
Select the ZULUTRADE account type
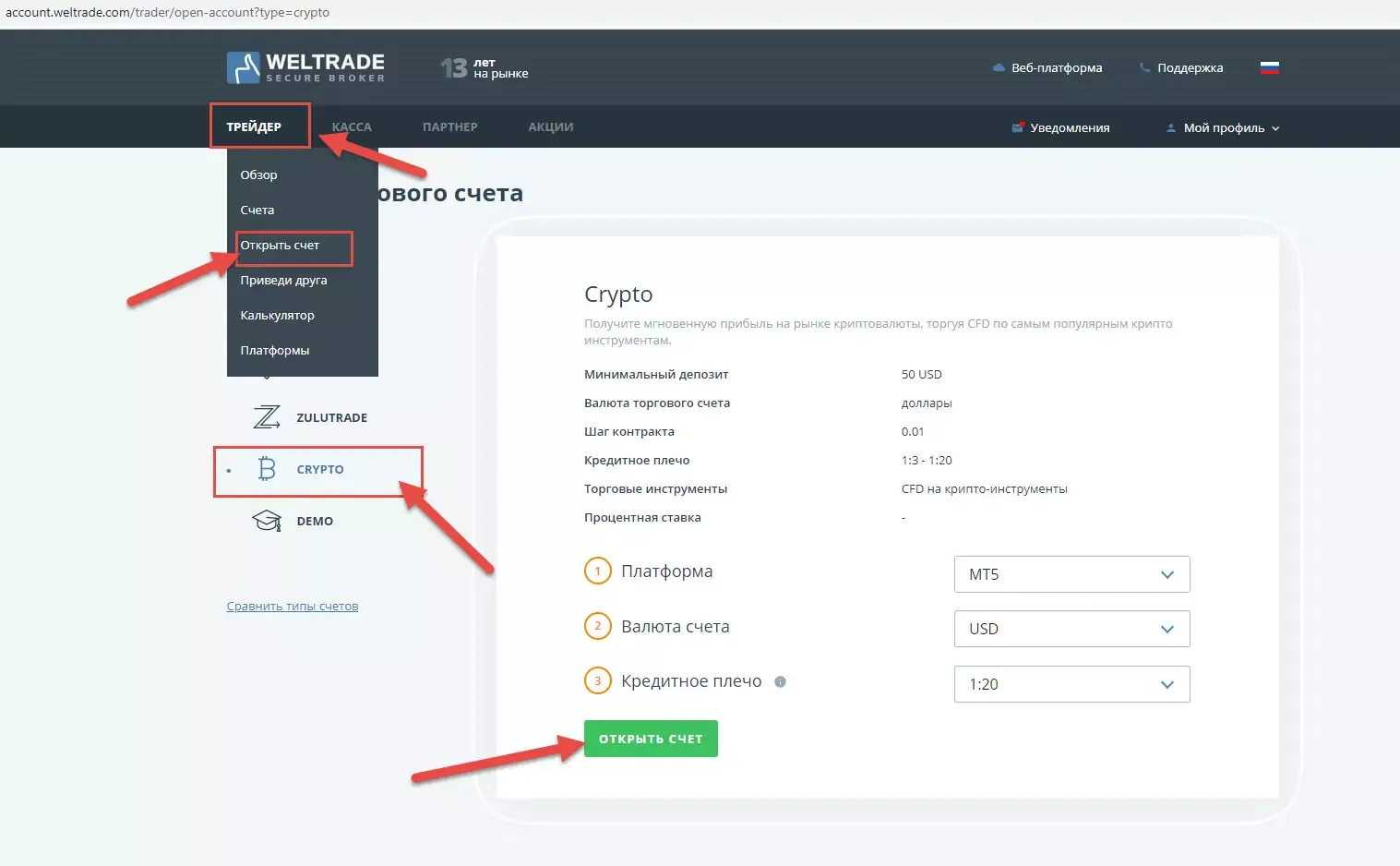coord(331,417)
